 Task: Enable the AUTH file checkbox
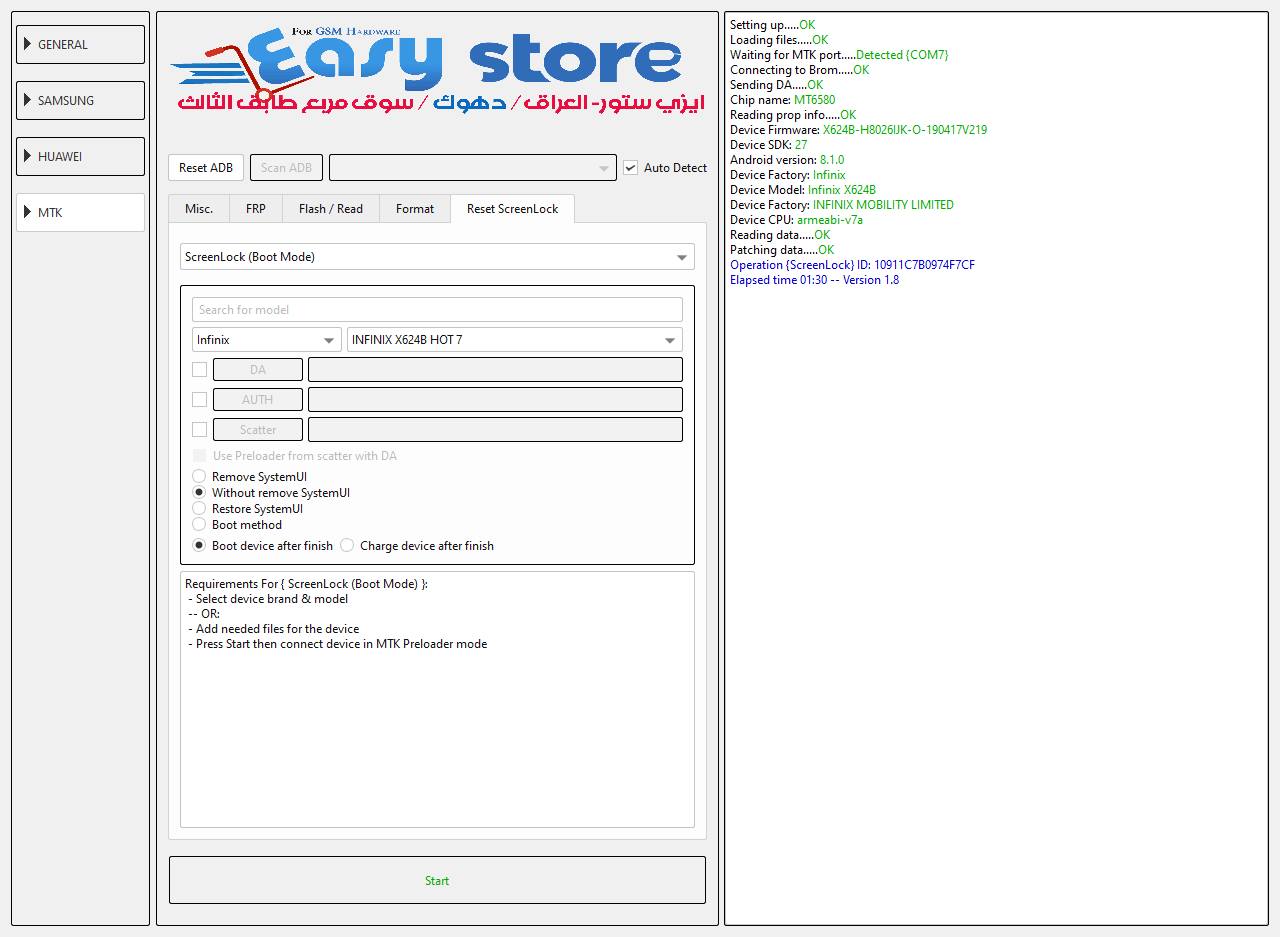point(200,400)
